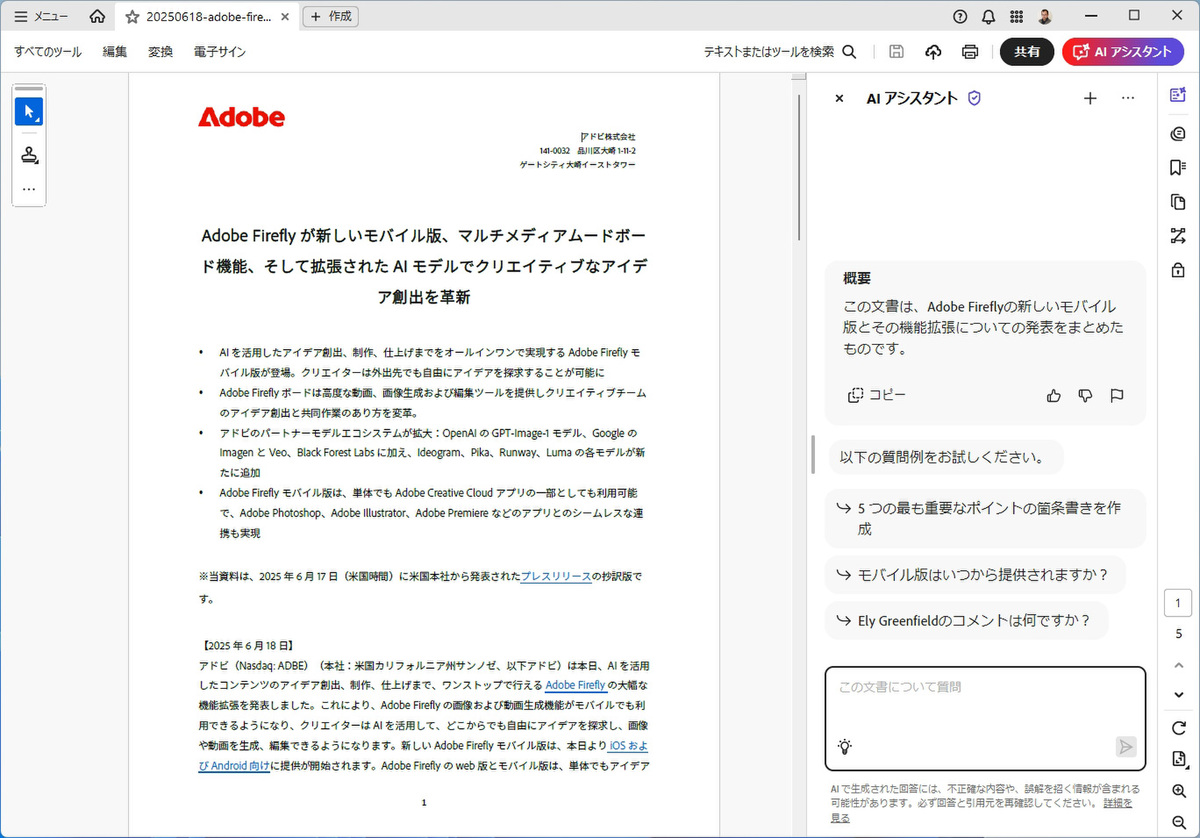This screenshot has width=1200, height=838.
Task: Click the thumbs down feedback icon
Action: pos(1085,395)
